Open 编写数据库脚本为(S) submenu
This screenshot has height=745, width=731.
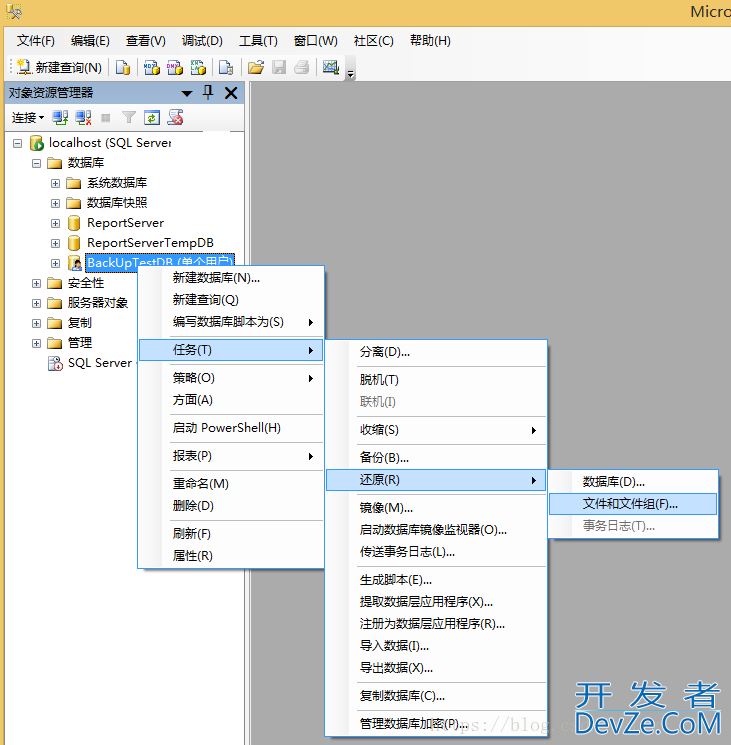click(x=230, y=322)
